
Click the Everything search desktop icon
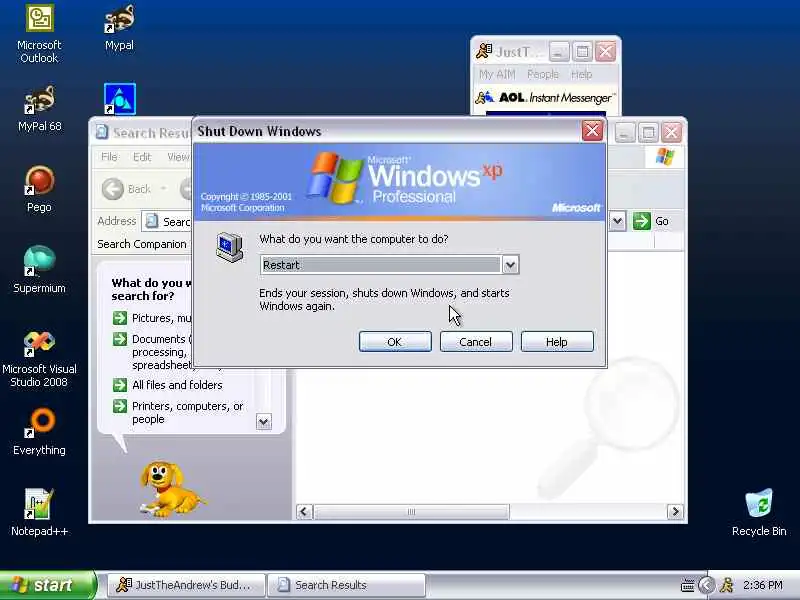39,432
